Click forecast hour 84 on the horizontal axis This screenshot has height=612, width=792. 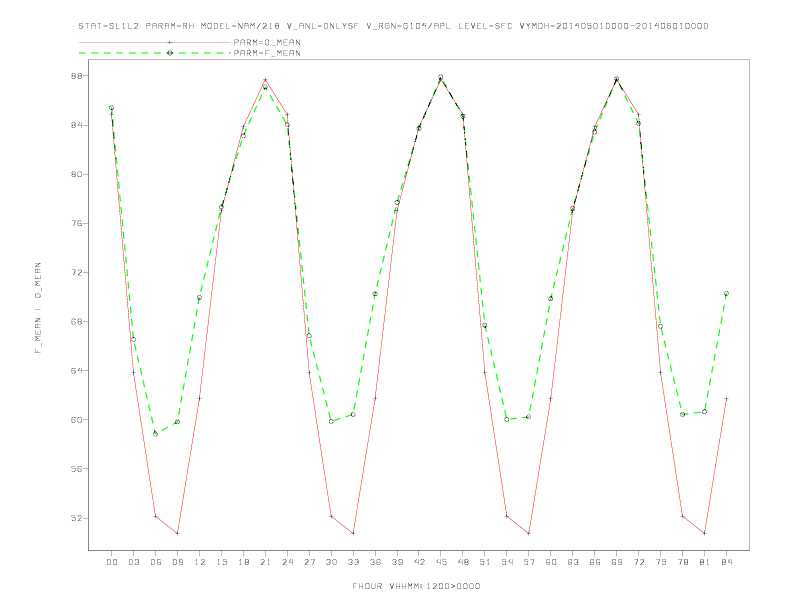click(727, 562)
